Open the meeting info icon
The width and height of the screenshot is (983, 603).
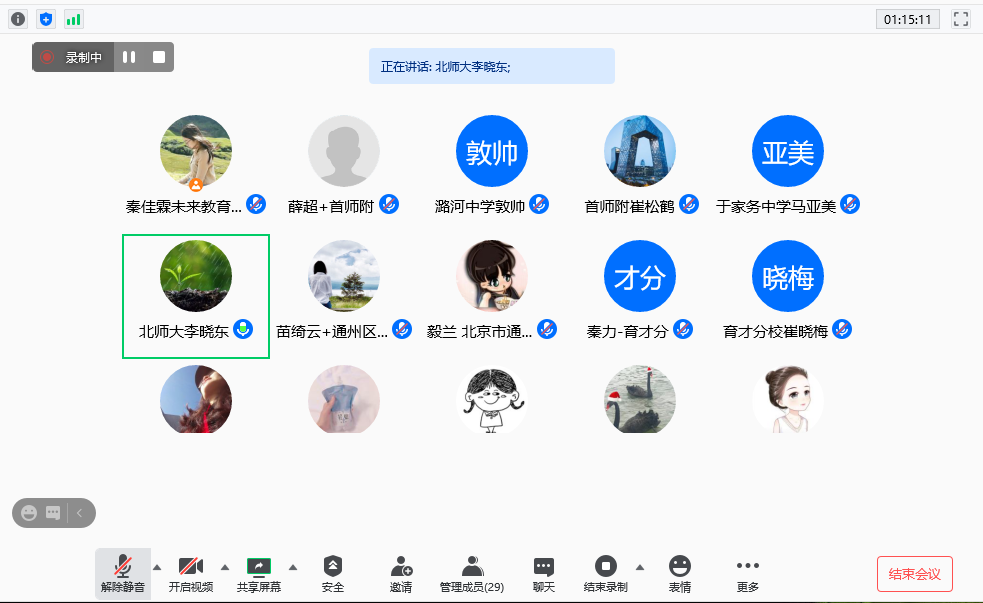[18, 19]
